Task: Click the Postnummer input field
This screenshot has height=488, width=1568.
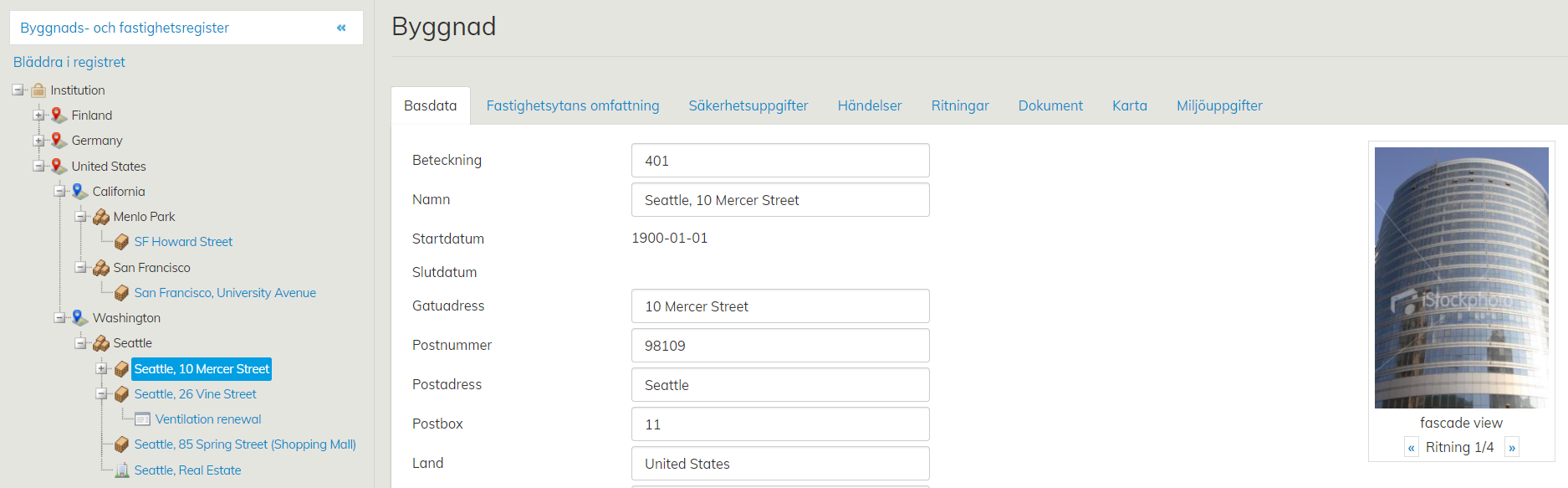Action: point(779,346)
